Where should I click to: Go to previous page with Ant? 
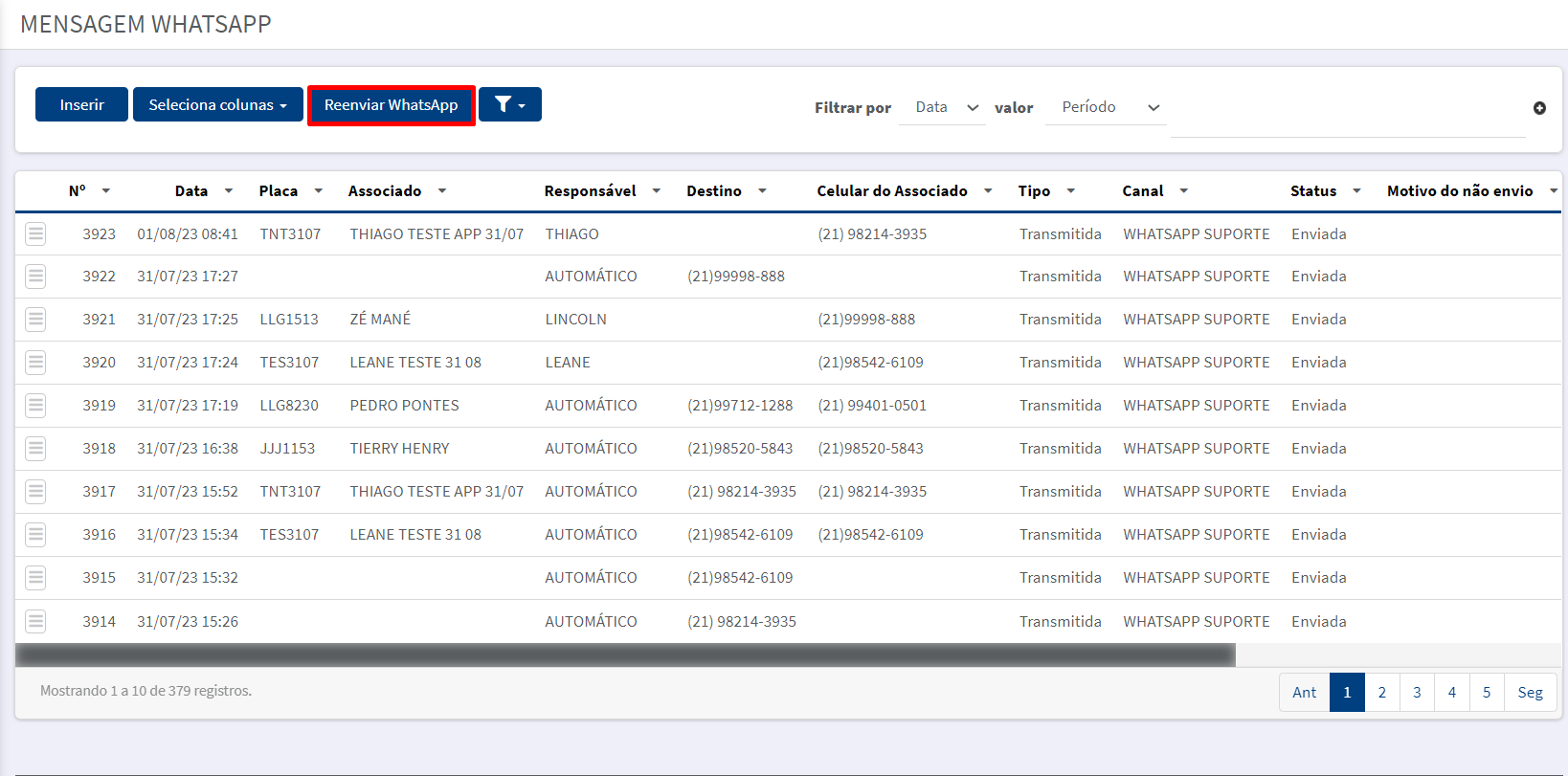point(1304,692)
